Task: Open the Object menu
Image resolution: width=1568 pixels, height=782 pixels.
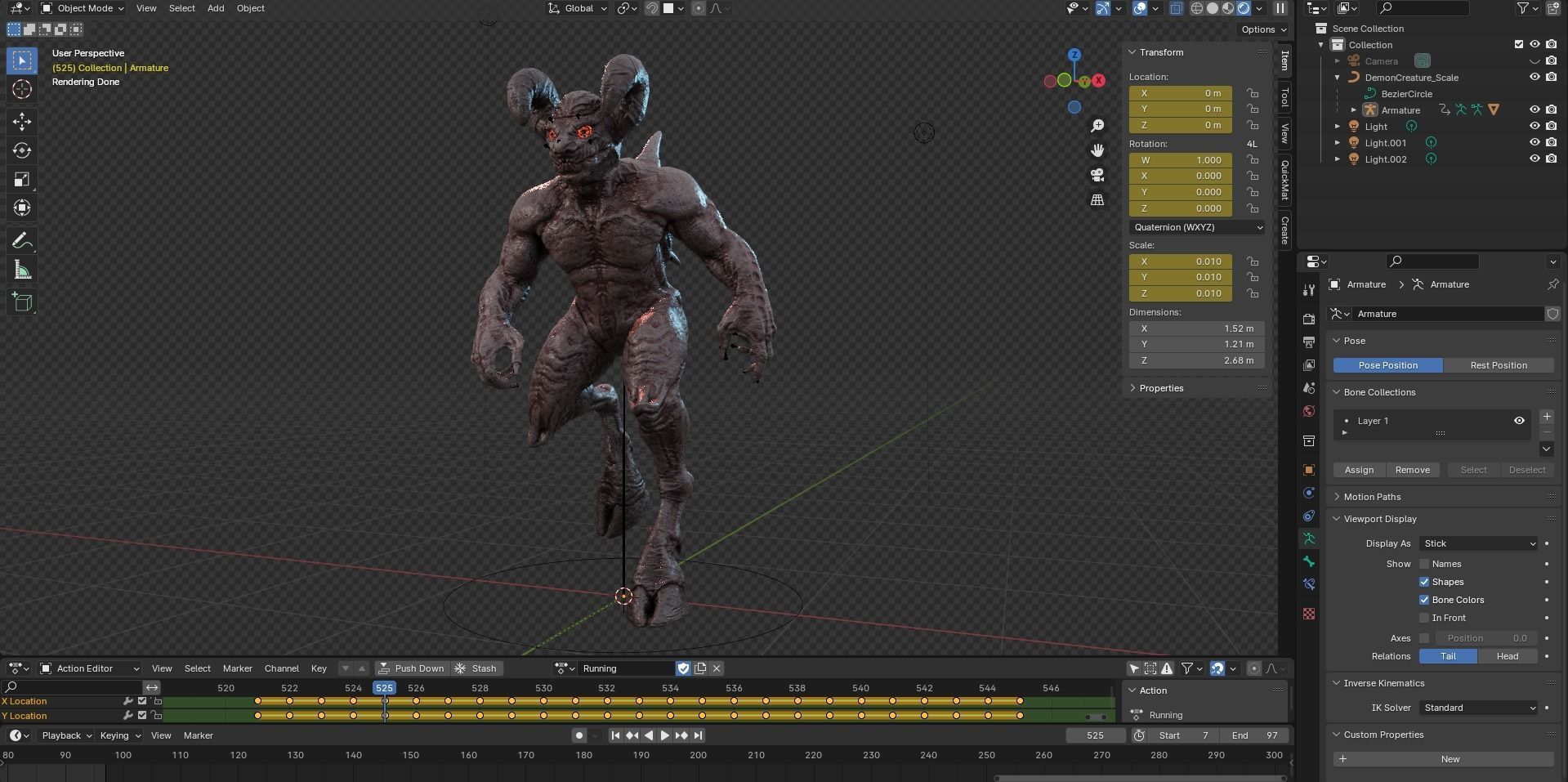Action: click(x=250, y=8)
